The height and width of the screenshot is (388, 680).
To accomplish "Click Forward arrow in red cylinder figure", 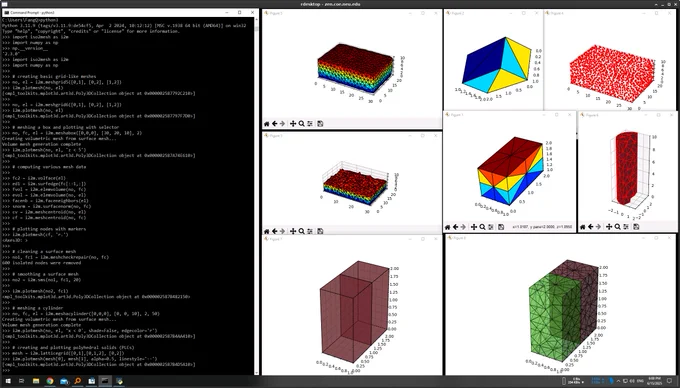I will coord(598,227).
